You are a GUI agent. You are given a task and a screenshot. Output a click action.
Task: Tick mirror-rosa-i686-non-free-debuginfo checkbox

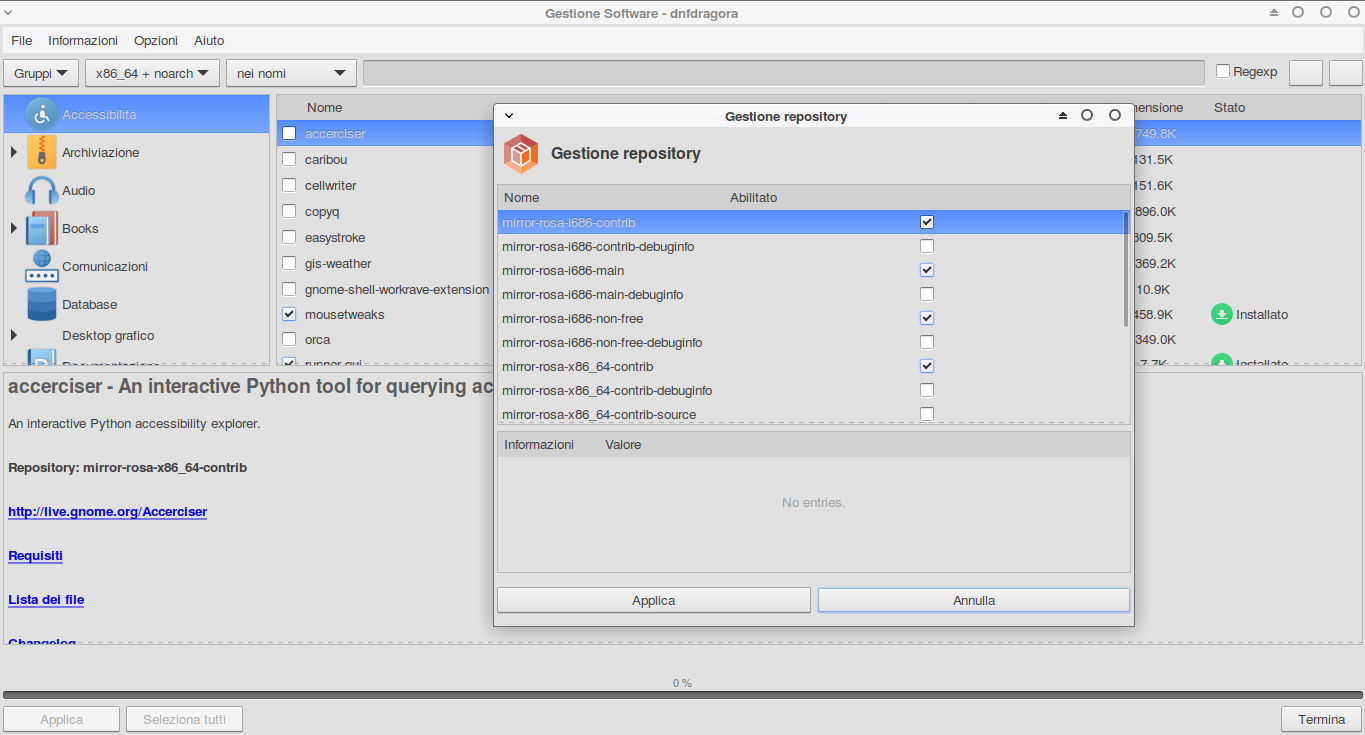(x=927, y=342)
